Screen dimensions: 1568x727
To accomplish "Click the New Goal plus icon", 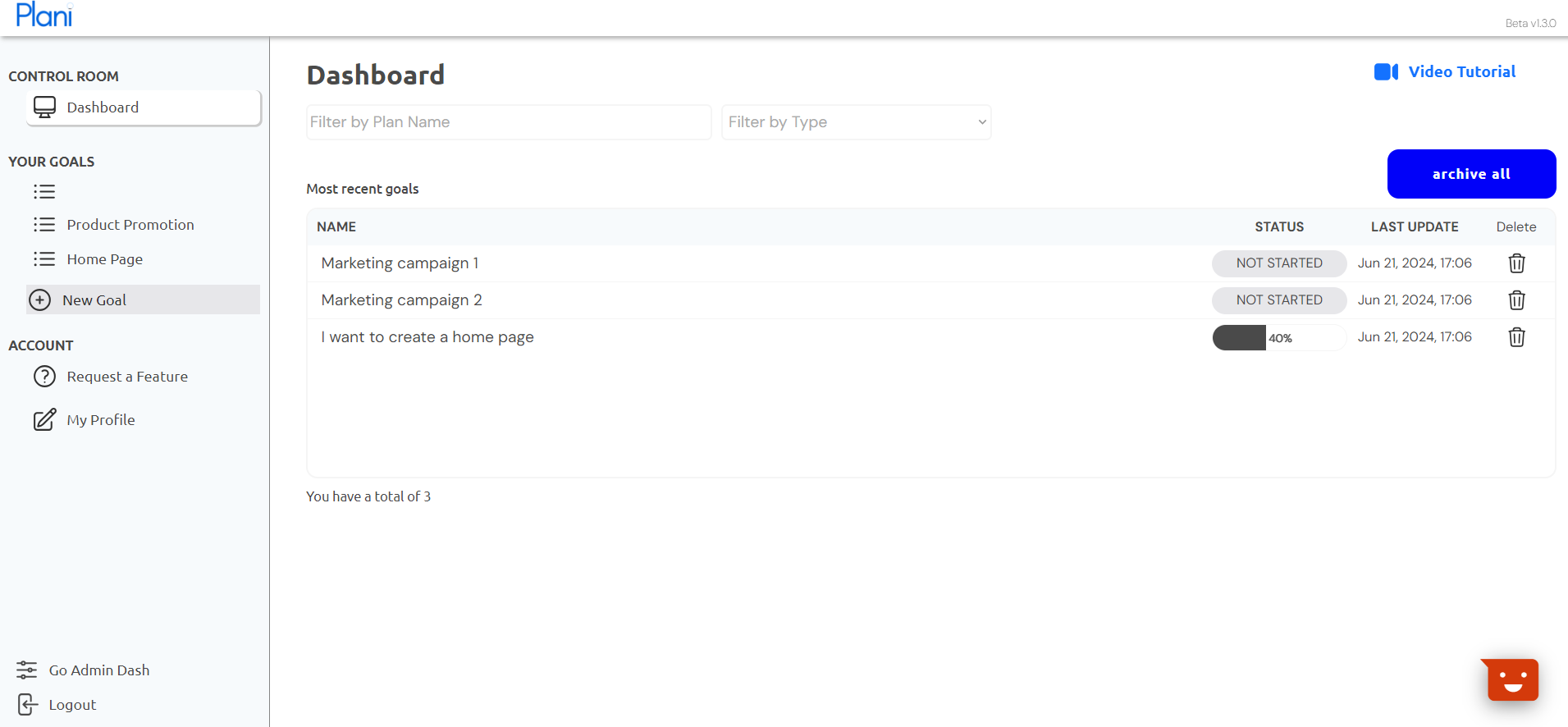I will pyautogui.click(x=39, y=300).
